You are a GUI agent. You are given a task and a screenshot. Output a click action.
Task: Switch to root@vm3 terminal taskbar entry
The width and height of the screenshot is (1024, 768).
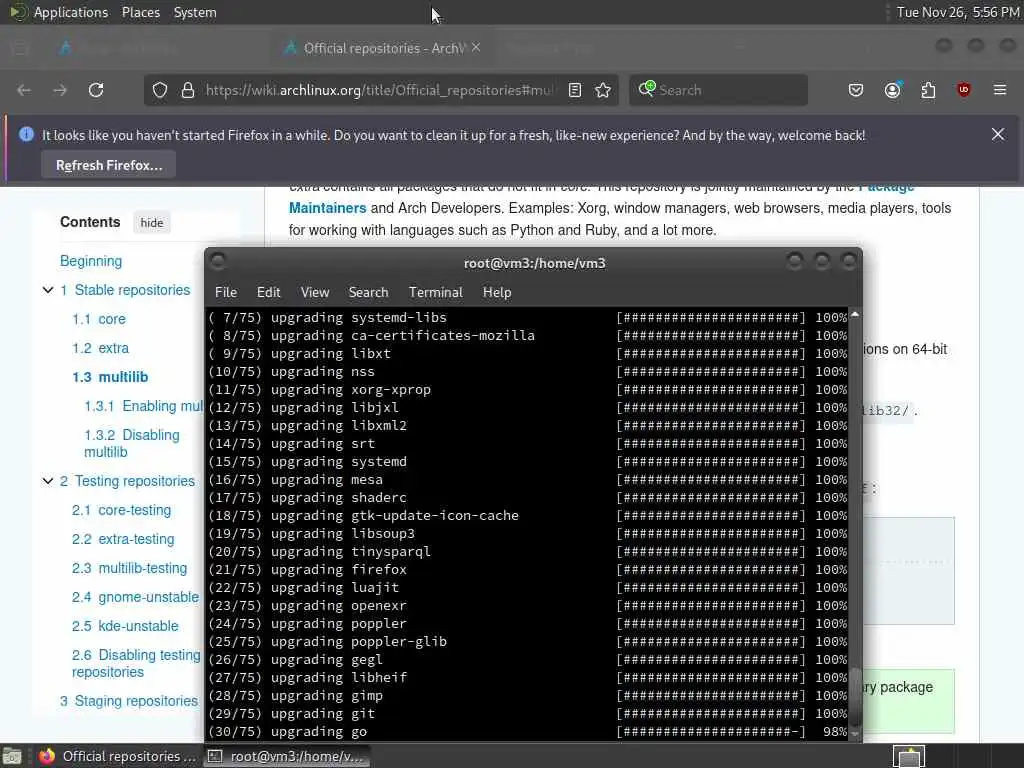pyautogui.click(x=286, y=756)
